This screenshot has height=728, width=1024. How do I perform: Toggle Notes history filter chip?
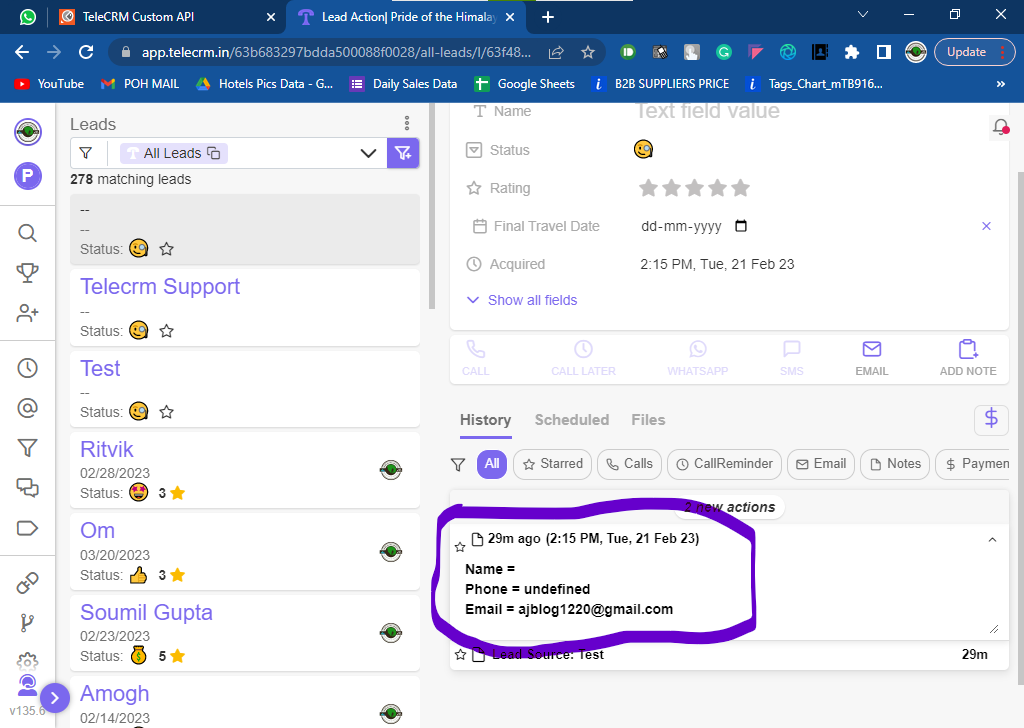tap(895, 464)
